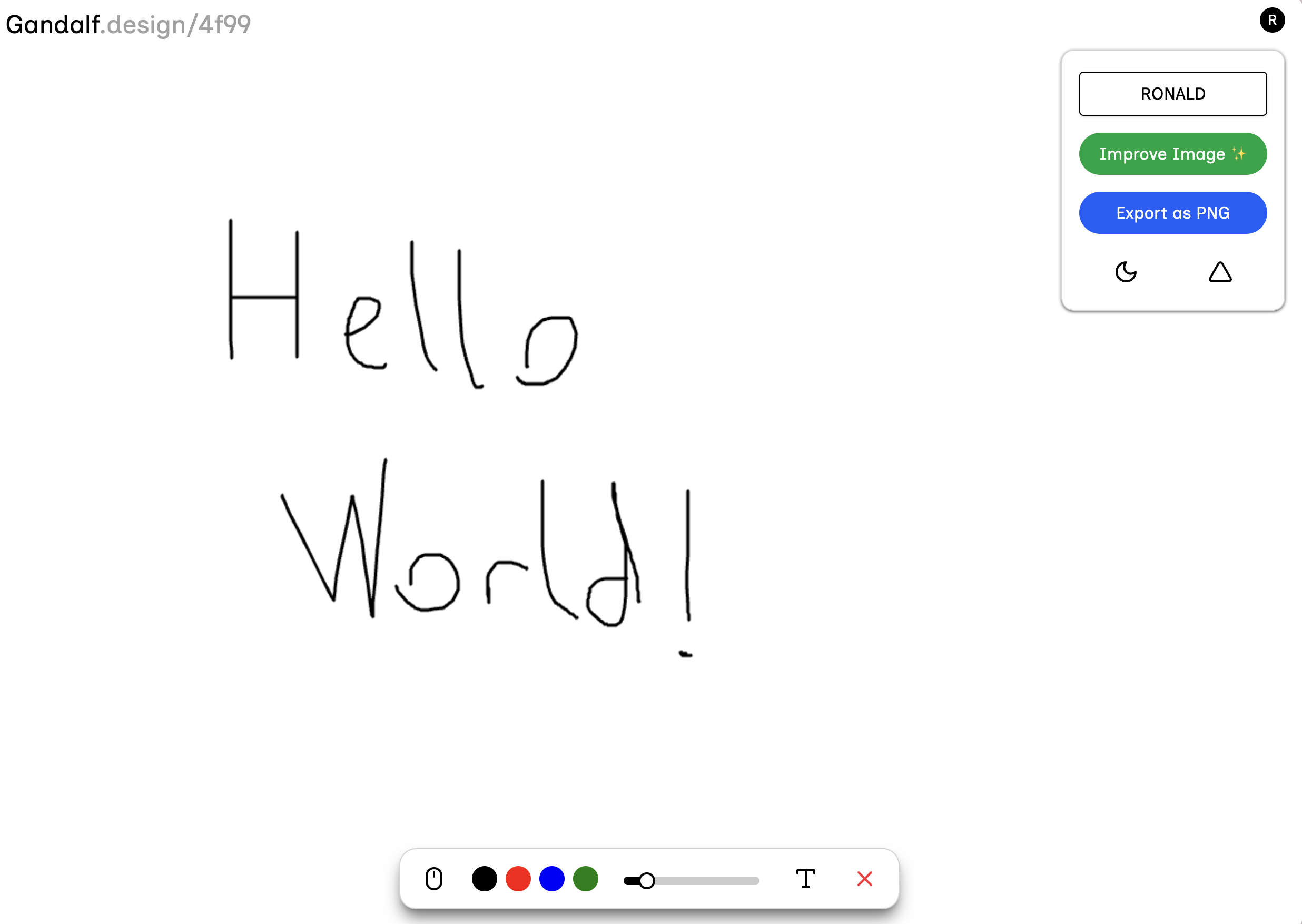
Task: Click the brush size slider handle
Action: point(646,880)
